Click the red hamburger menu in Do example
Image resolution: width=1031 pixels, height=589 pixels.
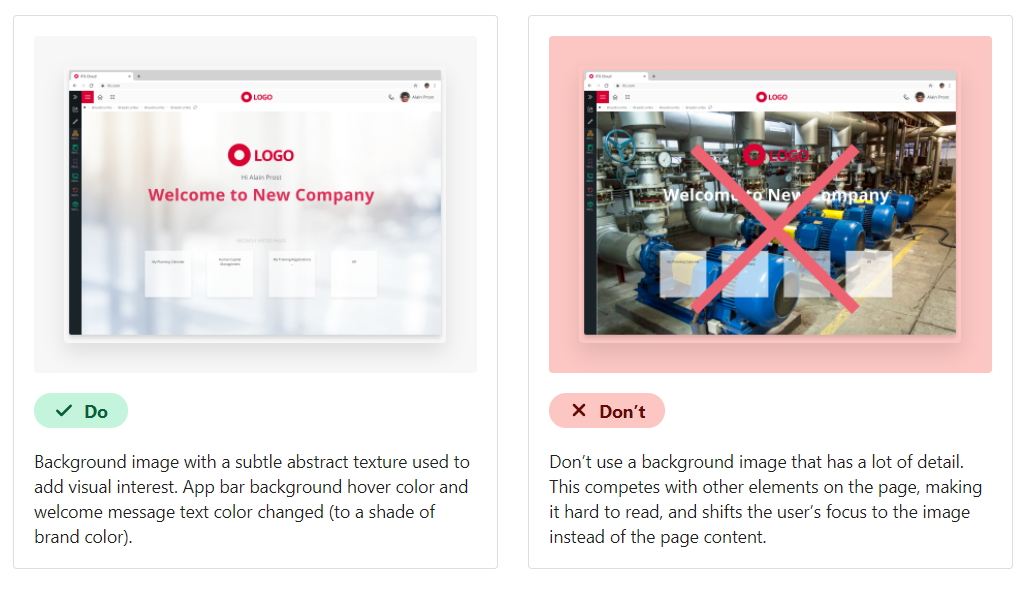[87, 97]
